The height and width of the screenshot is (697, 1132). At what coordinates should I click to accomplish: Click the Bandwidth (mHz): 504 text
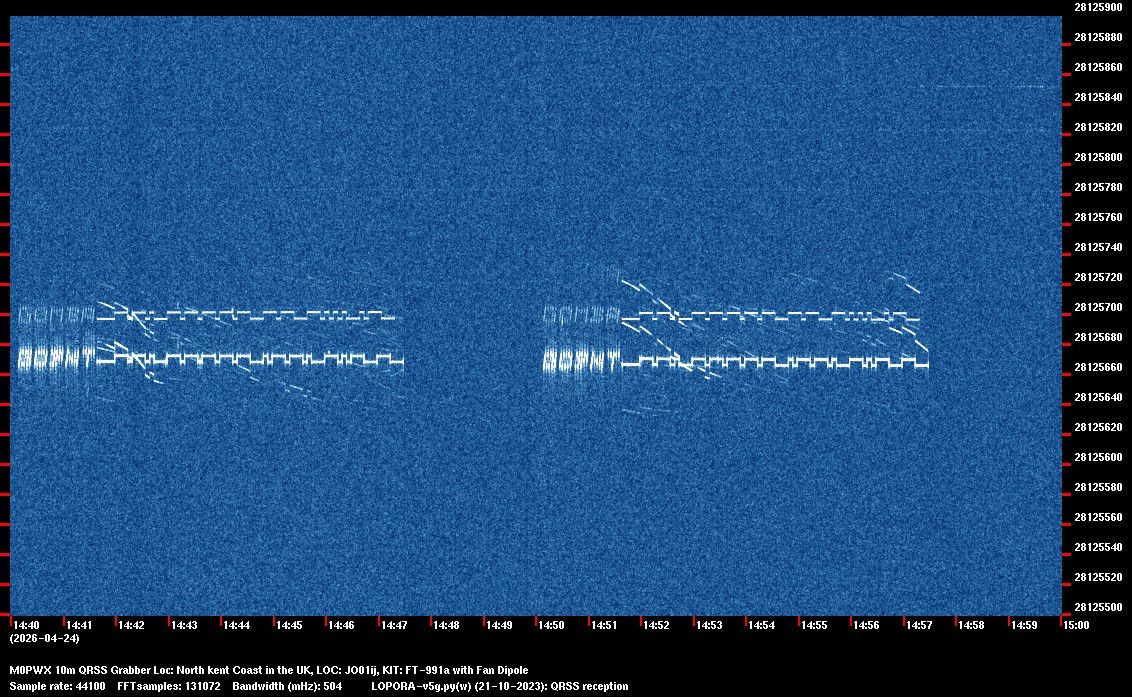pyautogui.click(x=287, y=686)
